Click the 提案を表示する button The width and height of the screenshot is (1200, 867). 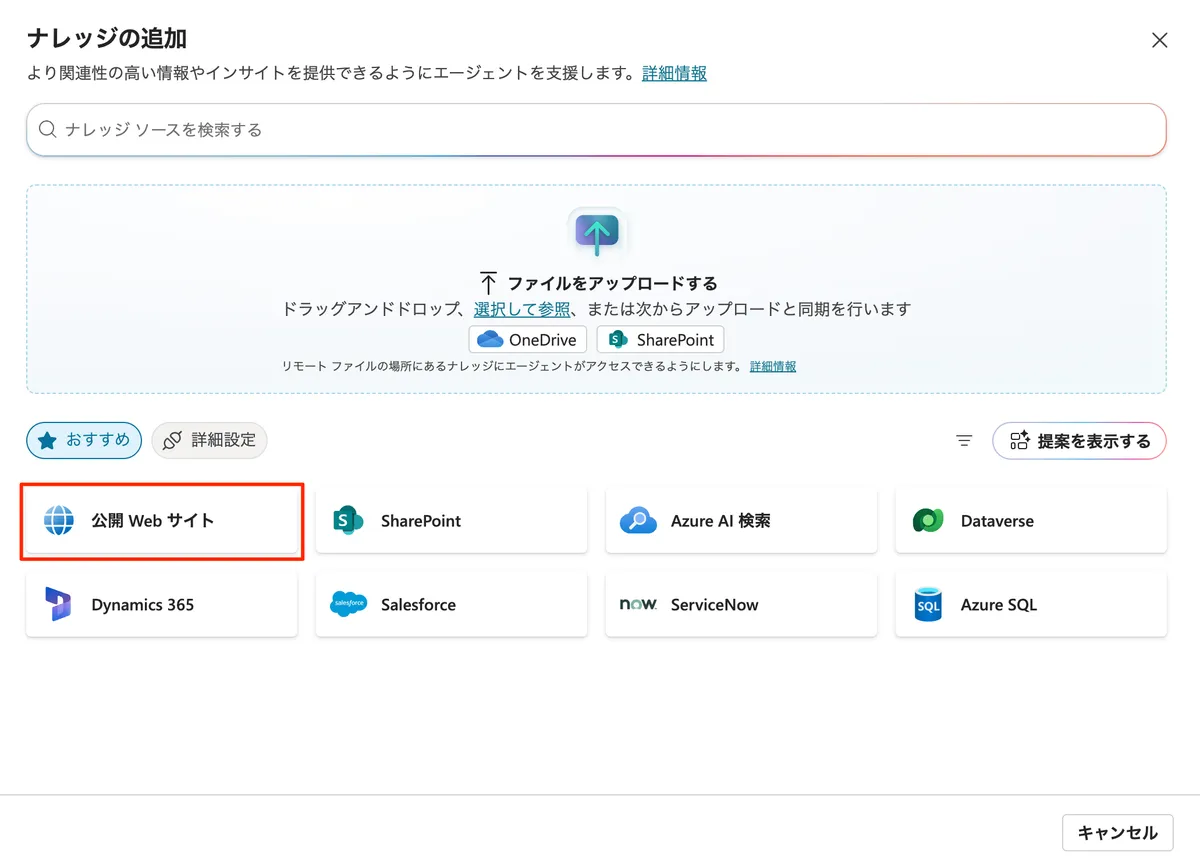(1079, 441)
